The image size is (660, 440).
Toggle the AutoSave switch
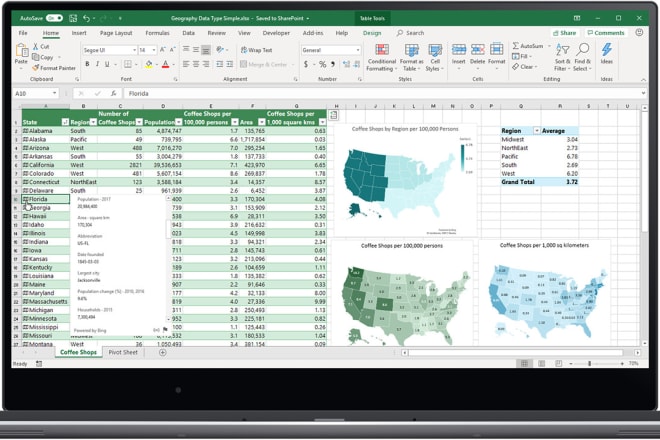(54, 18)
